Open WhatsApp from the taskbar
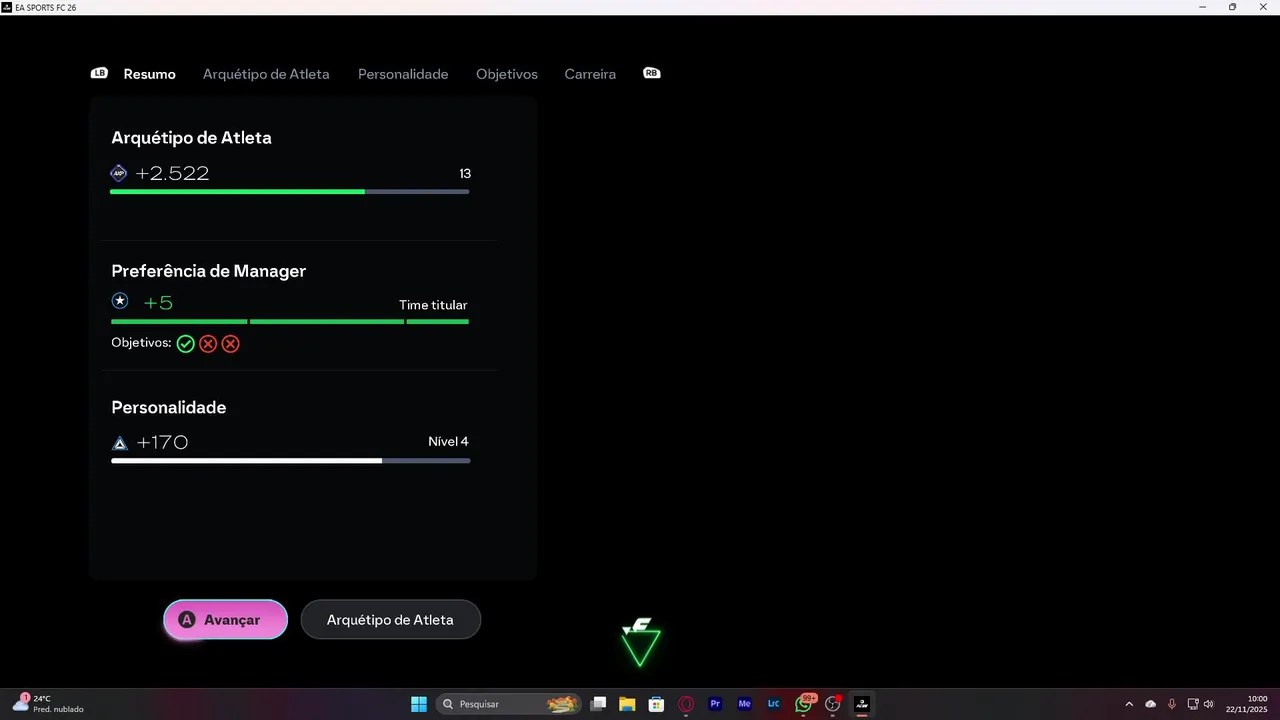The image size is (1280, 720). 803,704
